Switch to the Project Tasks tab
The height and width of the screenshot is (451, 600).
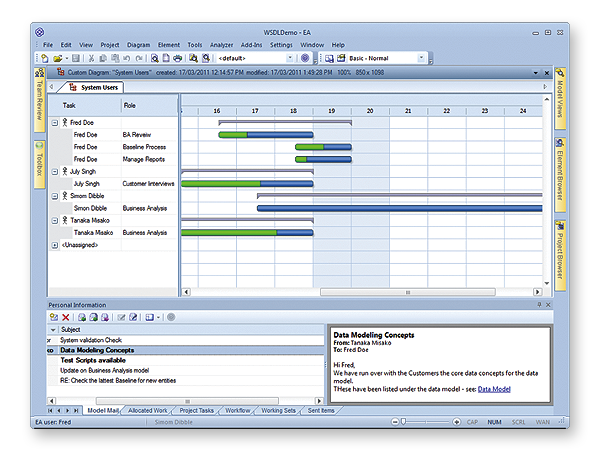[196, 410]
